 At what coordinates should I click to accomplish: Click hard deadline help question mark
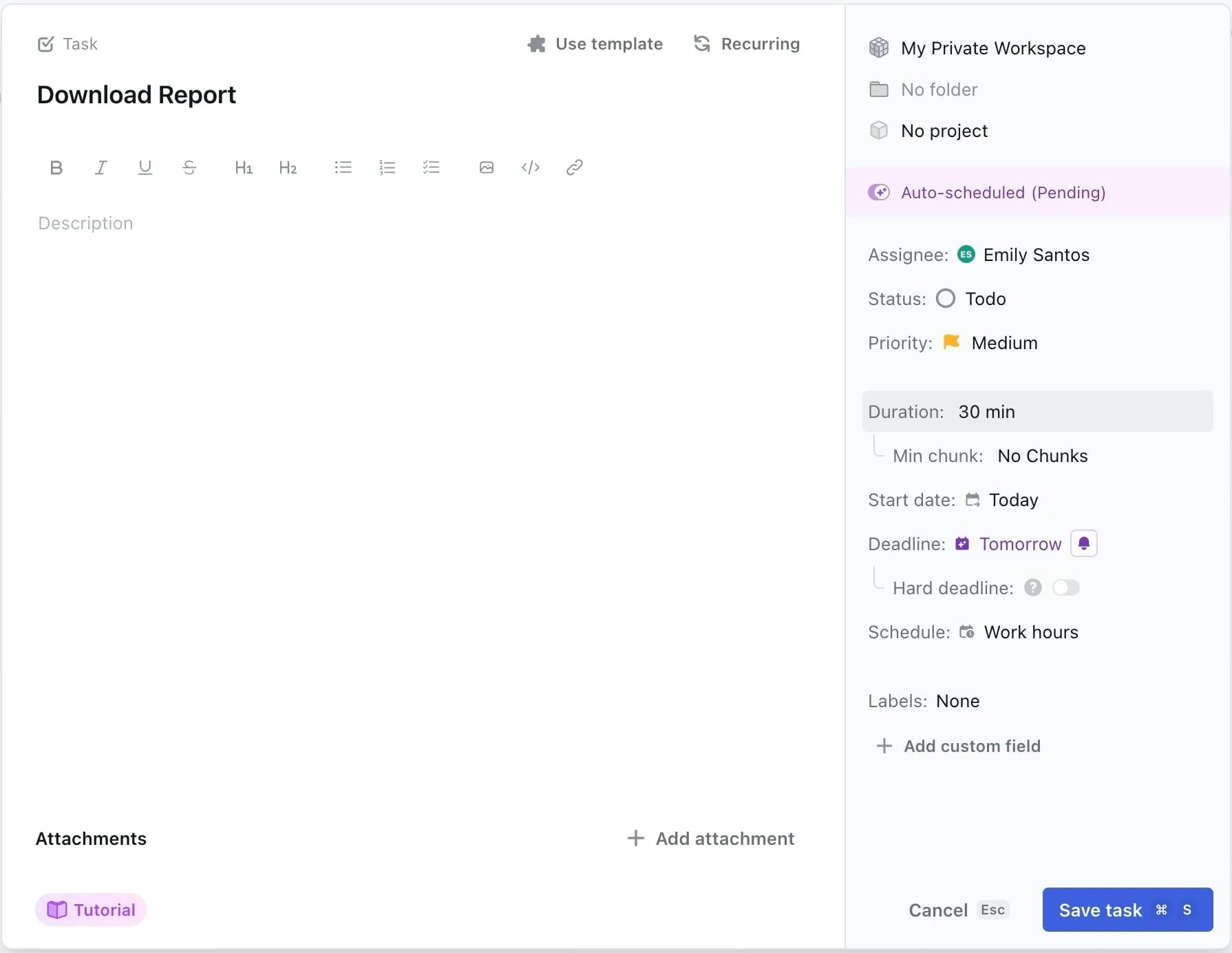tap(1033, 587)
